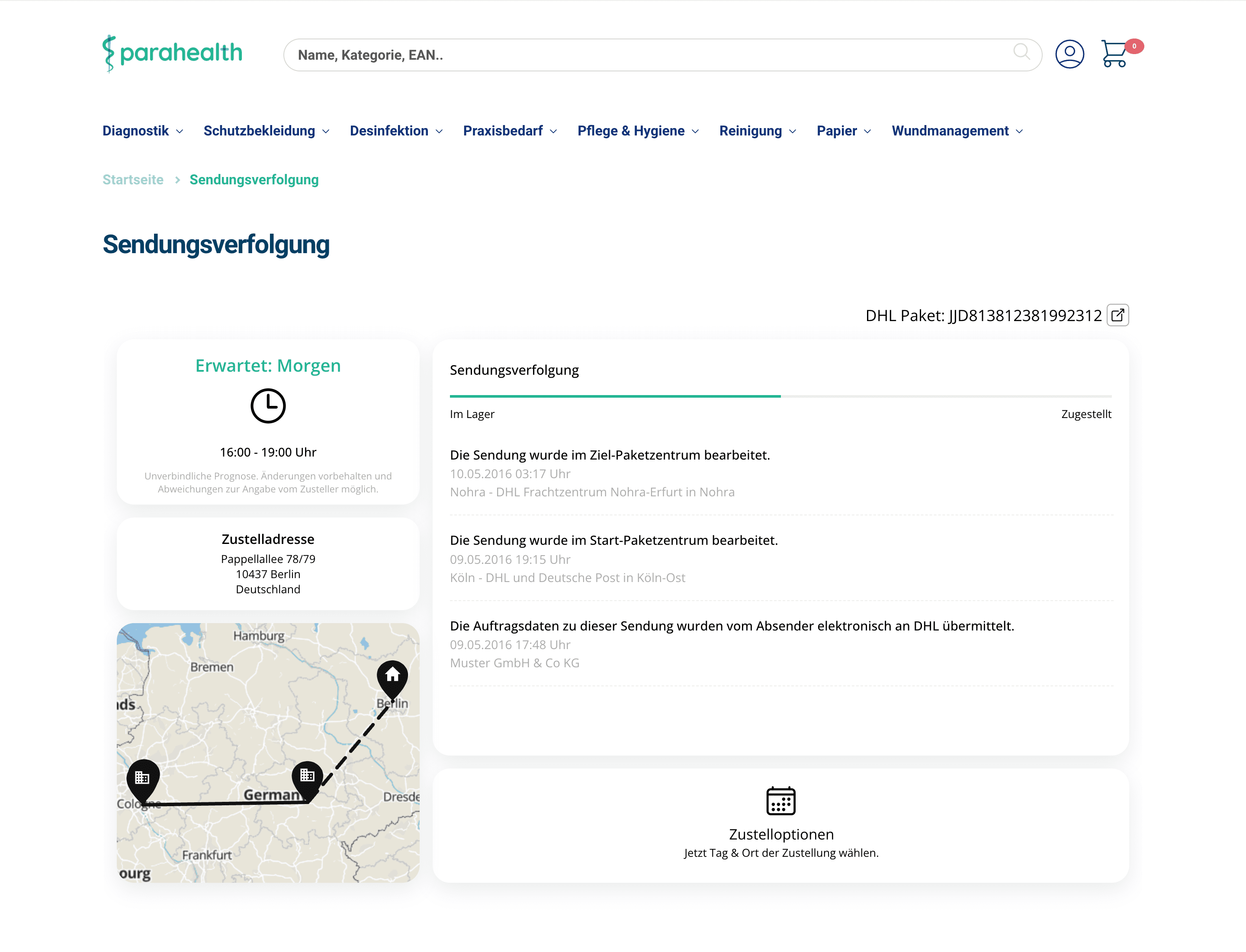Viewport: 1246px width, 952px height.
Task: Click the breadcrumb arrow separator
Action: click(177, 180)
